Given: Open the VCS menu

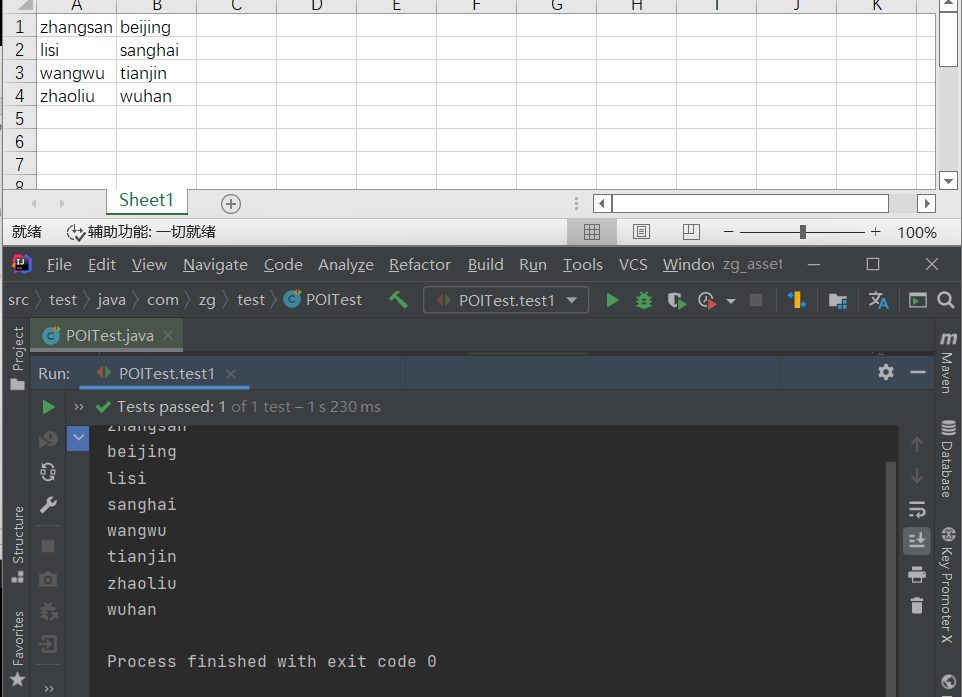Looking at the screenshot, I should (x=633, y=264).
